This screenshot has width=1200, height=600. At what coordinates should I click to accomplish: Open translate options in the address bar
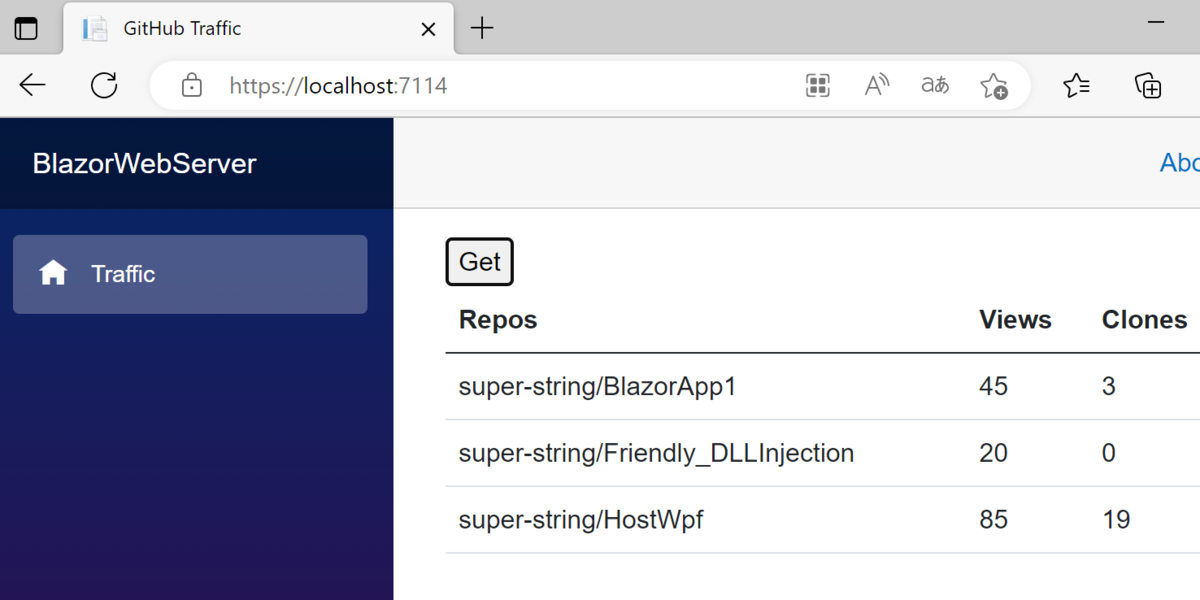coord(934,85)
